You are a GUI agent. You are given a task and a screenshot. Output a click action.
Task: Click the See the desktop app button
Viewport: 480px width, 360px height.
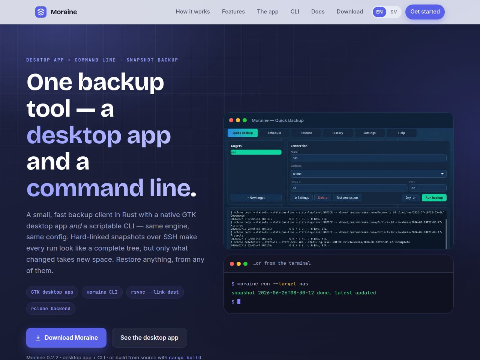click(149, 338)
